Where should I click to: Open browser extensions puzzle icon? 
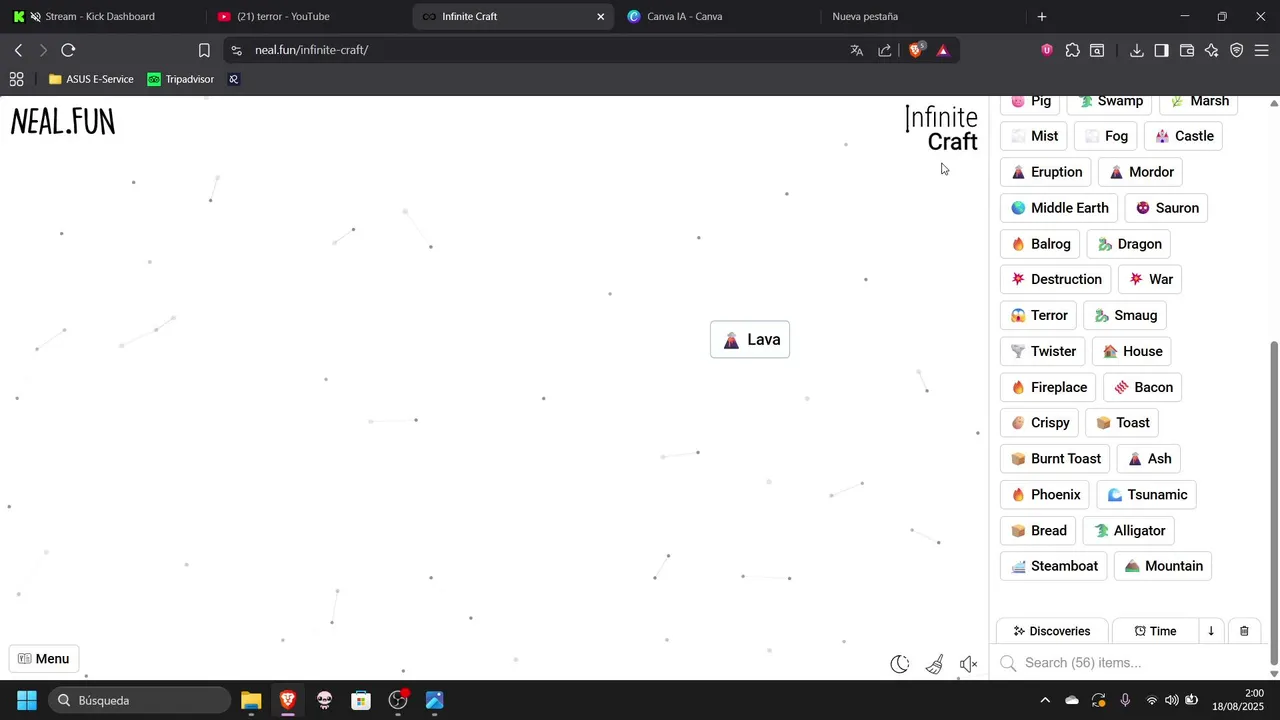point(1073,50)
